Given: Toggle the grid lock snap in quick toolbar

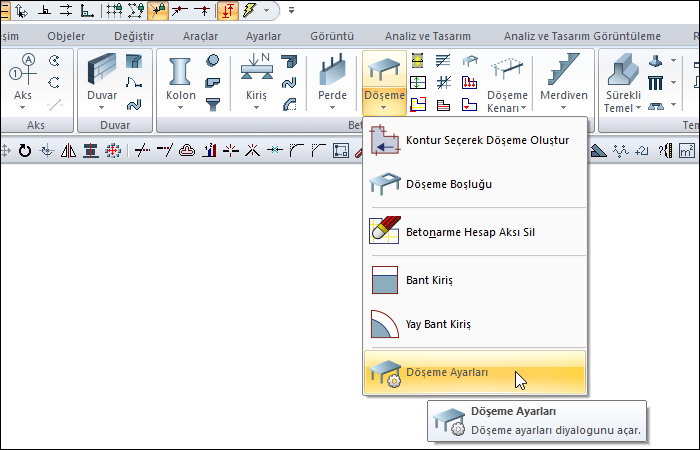Looking at the screenshot, I should click(114, 10).
